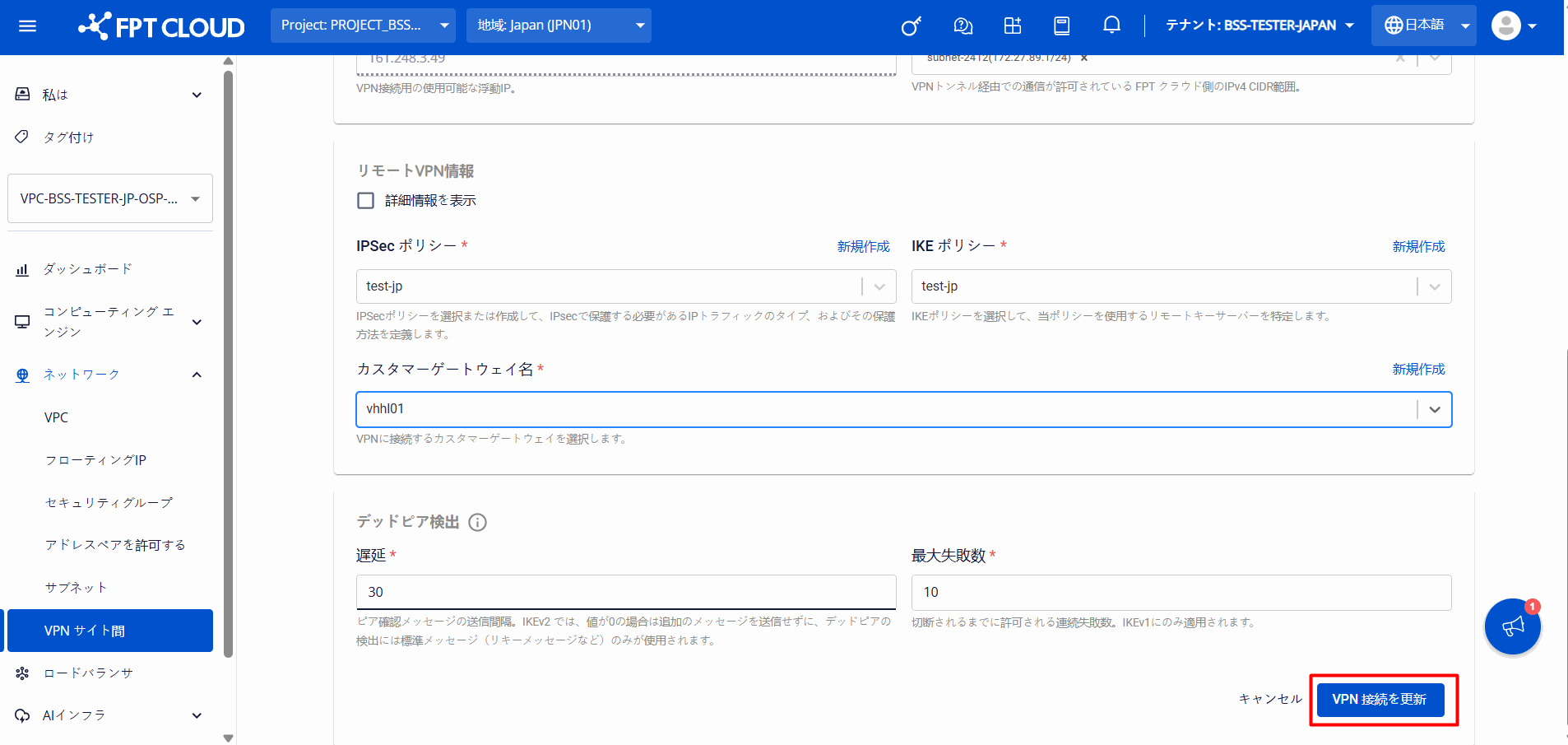Expand コンピューティング エンジン menu
1568x745 pixels.
[x=197, y=322]
